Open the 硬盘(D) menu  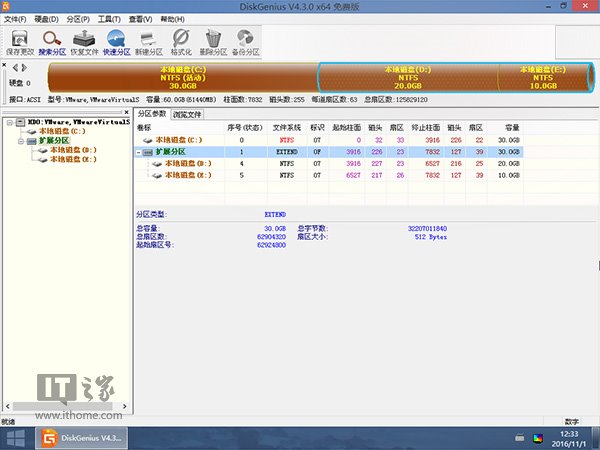coord(46,19)
